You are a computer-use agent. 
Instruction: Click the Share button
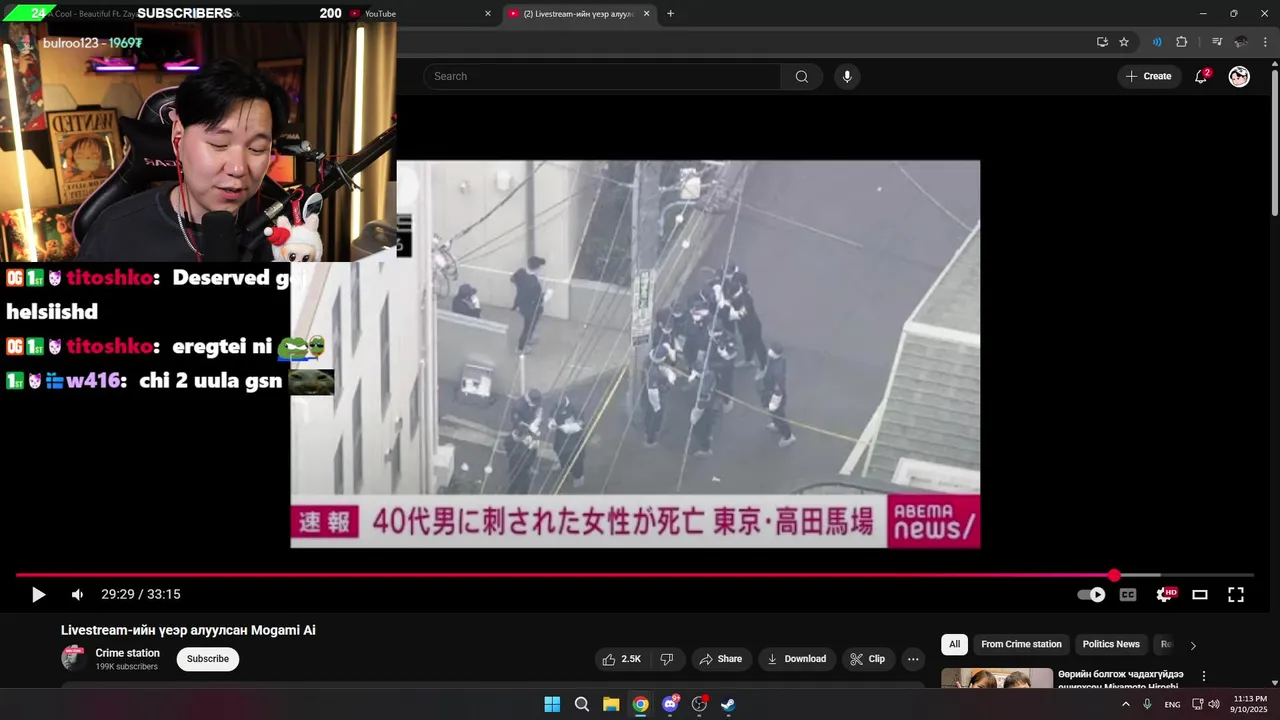(720, 659)
